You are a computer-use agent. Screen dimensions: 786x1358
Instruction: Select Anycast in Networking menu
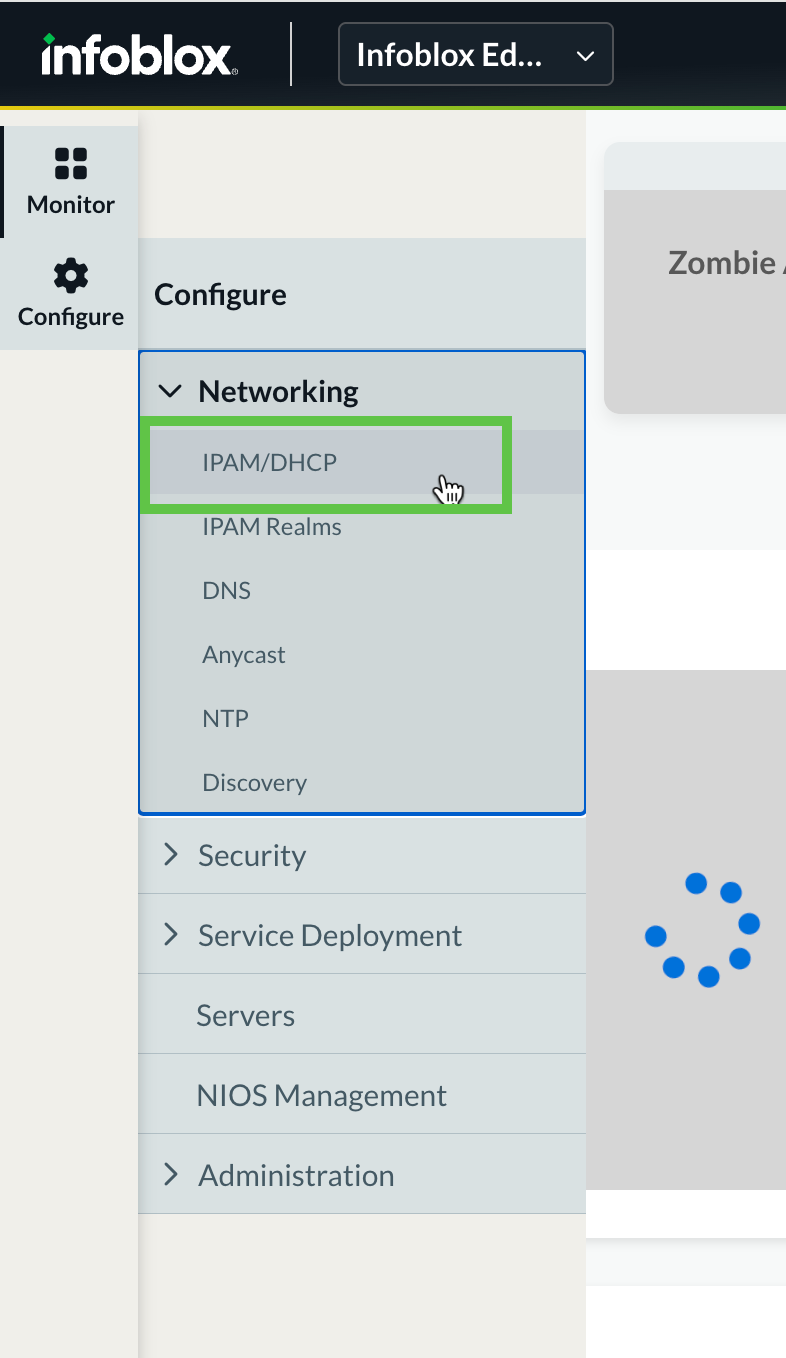[244, 655]
